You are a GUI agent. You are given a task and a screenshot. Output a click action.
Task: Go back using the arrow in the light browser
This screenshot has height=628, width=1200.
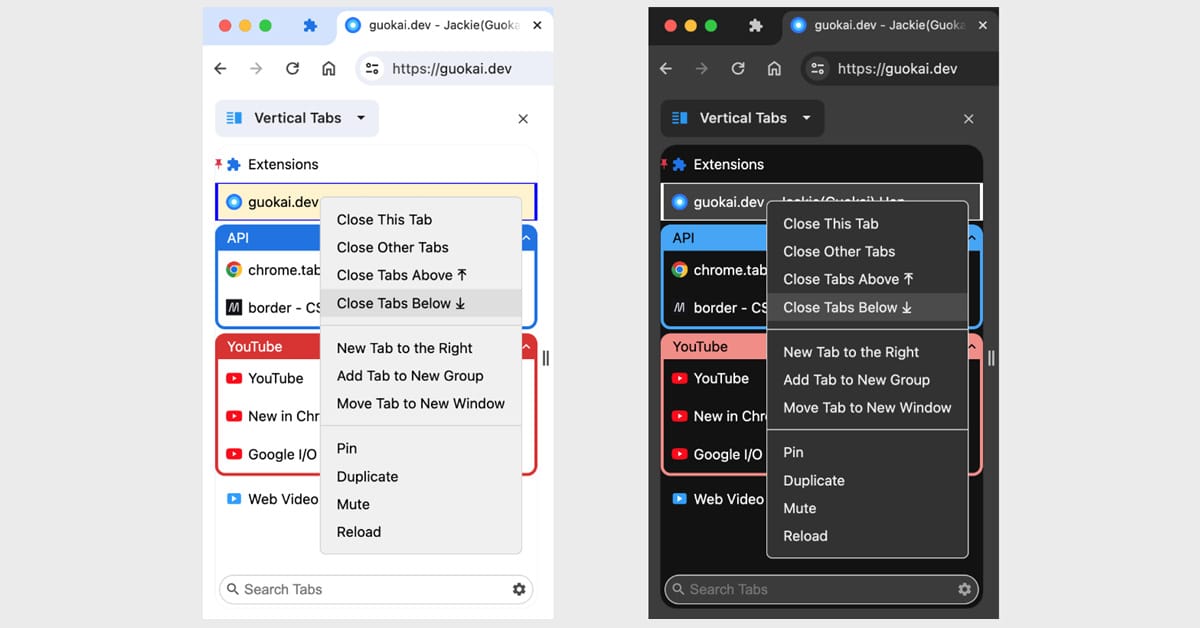(x=221, y=68)
